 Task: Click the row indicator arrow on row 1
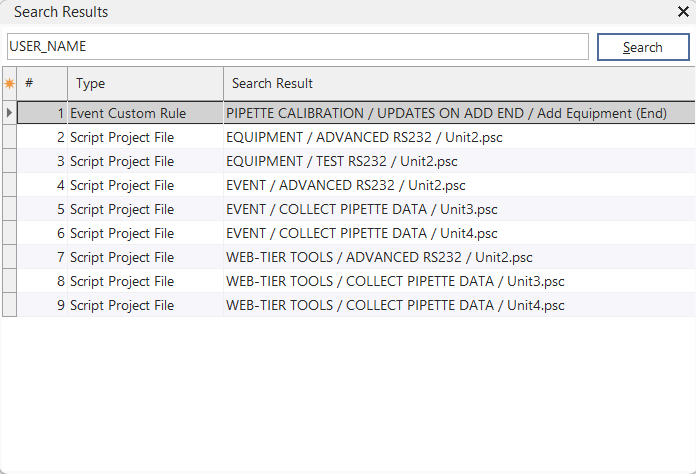tap(10, 113)
